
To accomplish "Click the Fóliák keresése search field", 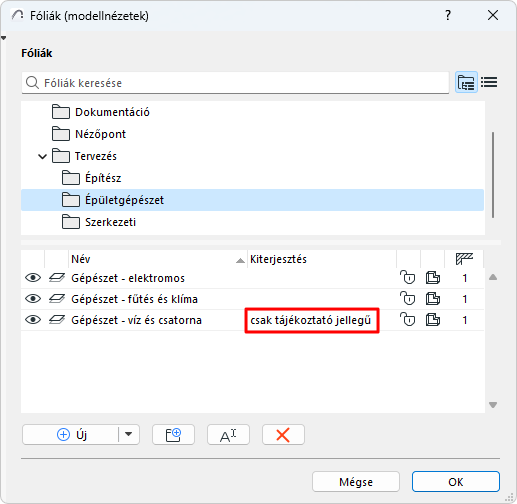I will 235,83.
